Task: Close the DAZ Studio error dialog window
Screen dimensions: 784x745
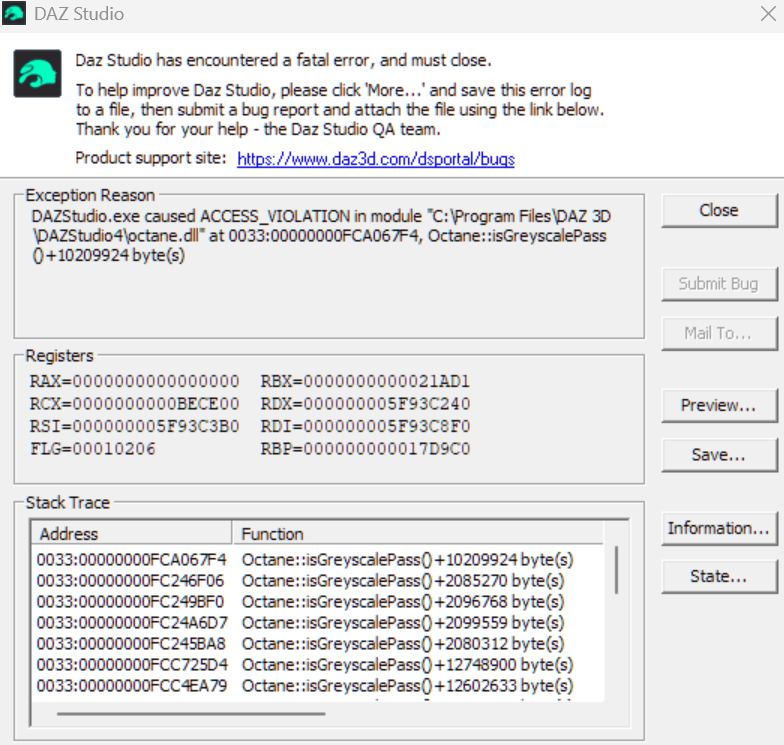Action: (768, 14)
